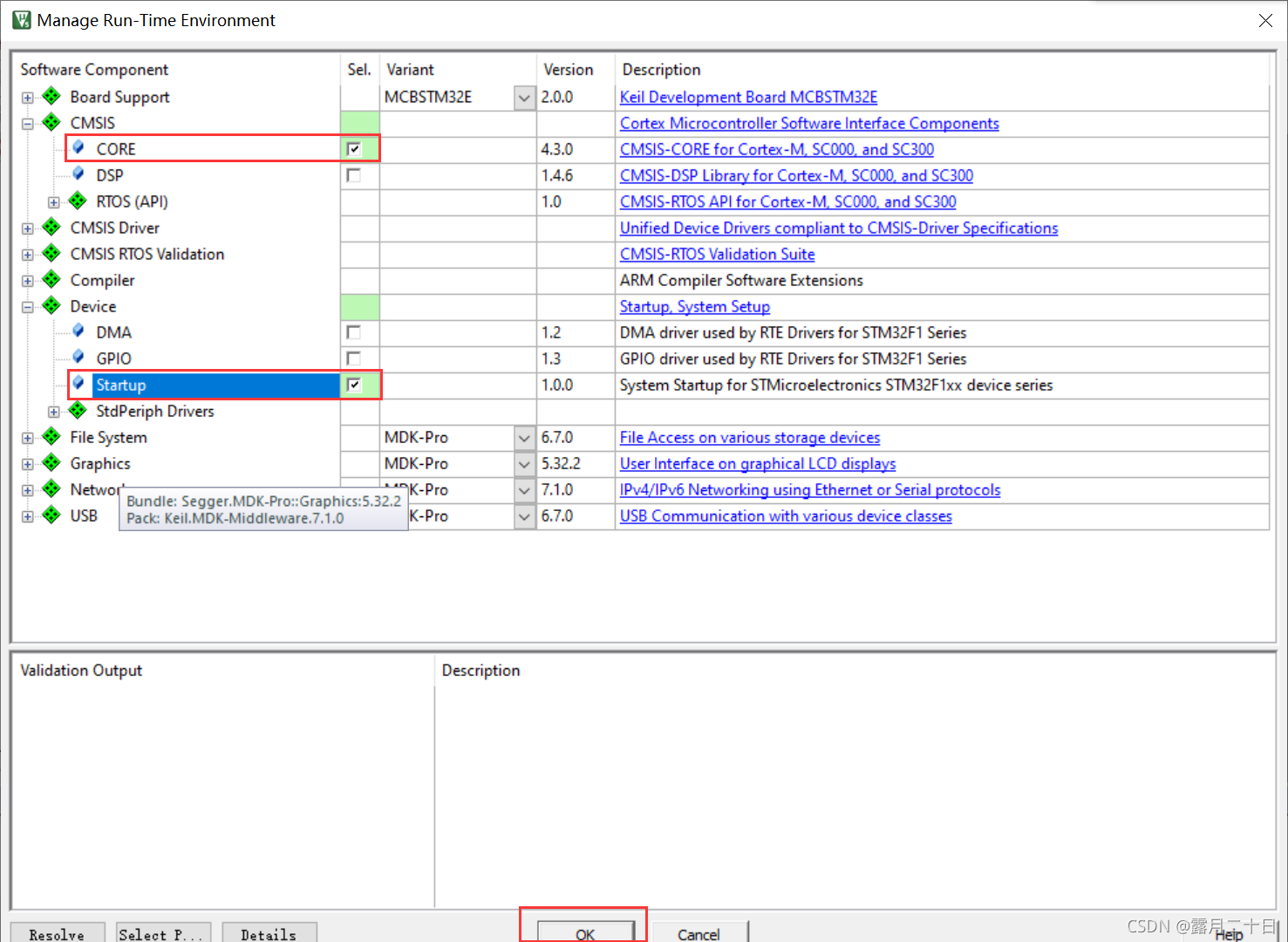Expand the CMSIS RTOS Validation node
The height and width of the screenshot is (942, 1288).
click(x=28, y=255)
